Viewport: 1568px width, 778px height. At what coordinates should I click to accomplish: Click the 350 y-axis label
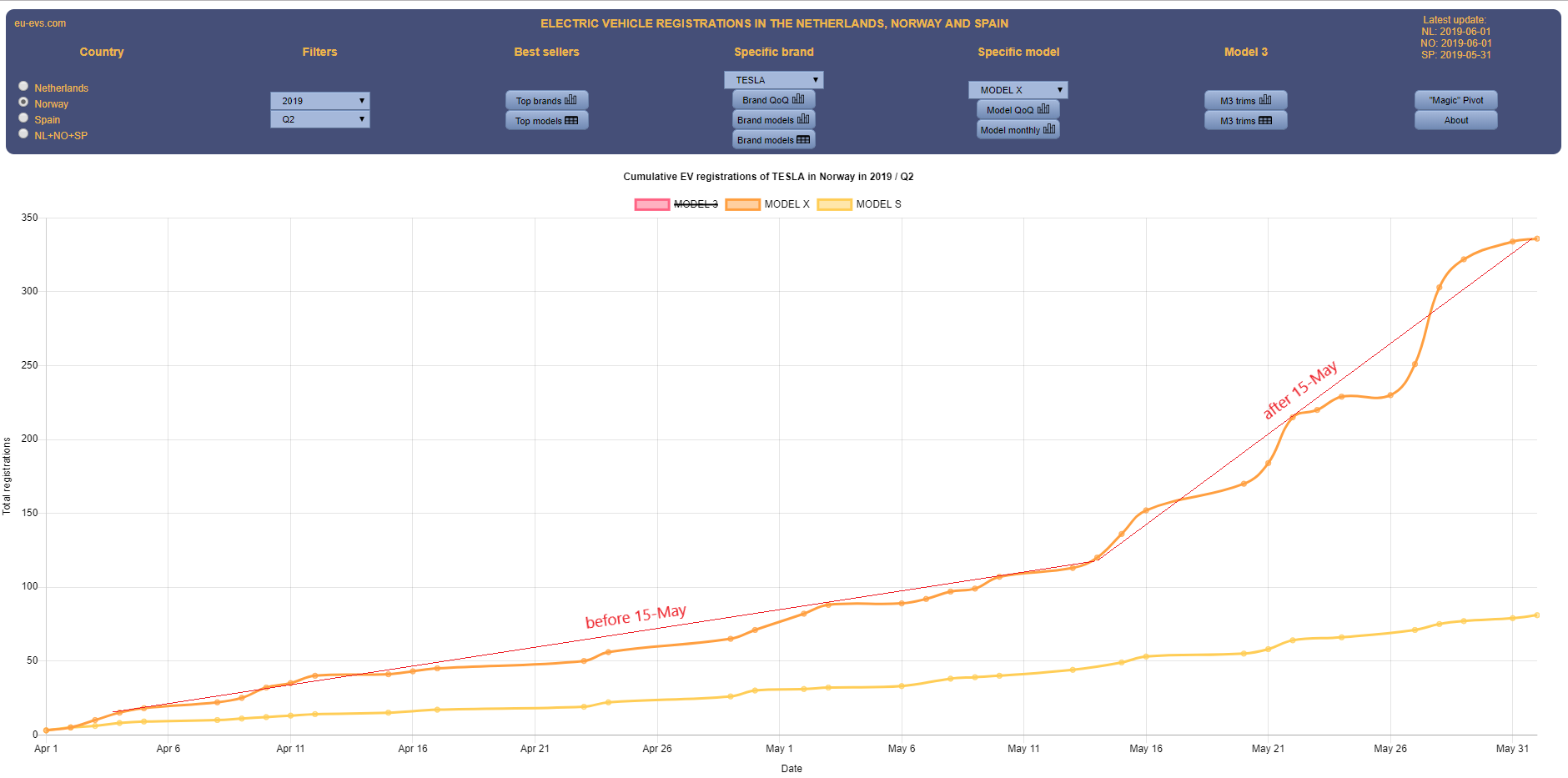(30, 218)
